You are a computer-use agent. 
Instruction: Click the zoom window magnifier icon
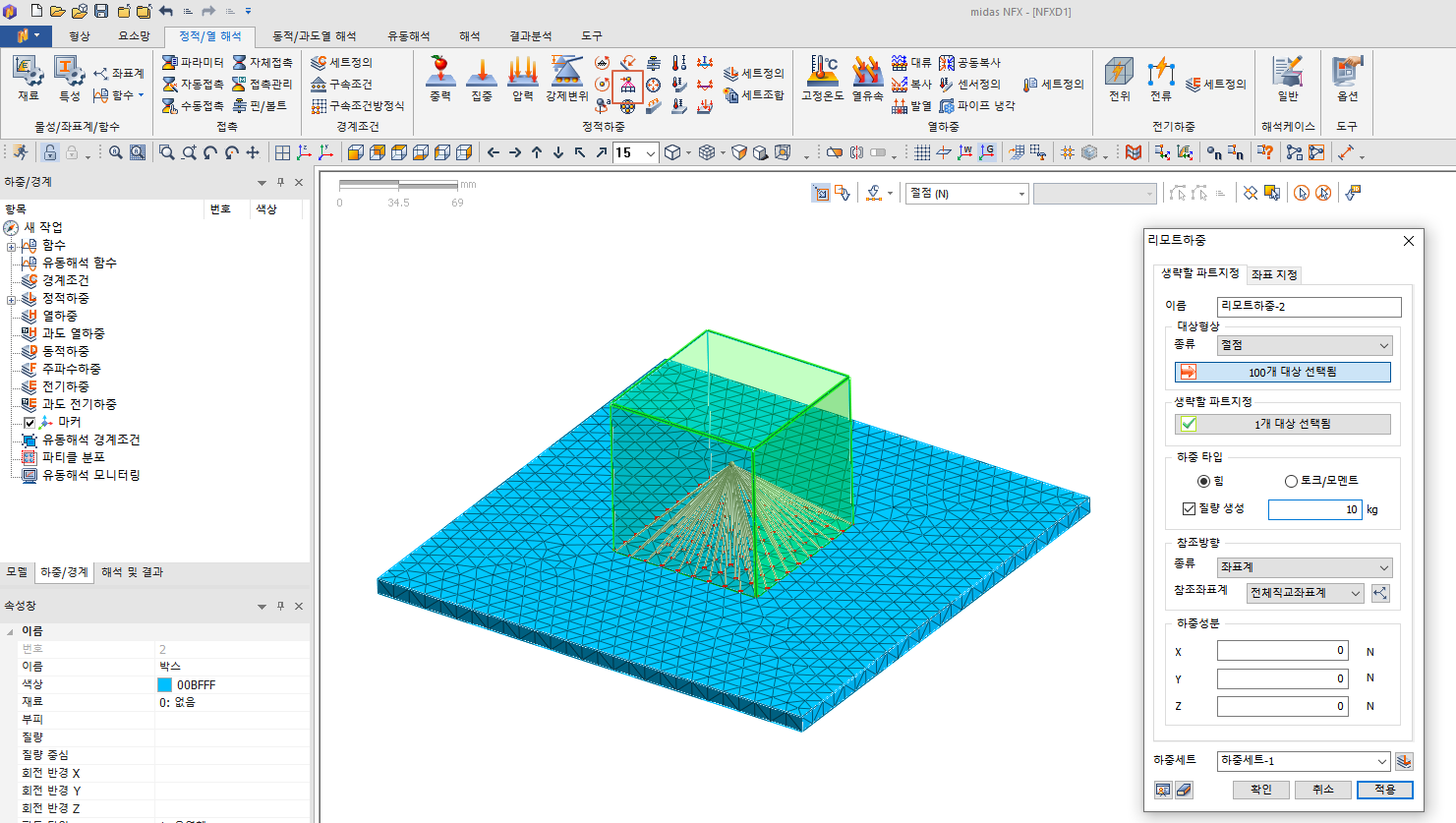(x=166, y=152)
